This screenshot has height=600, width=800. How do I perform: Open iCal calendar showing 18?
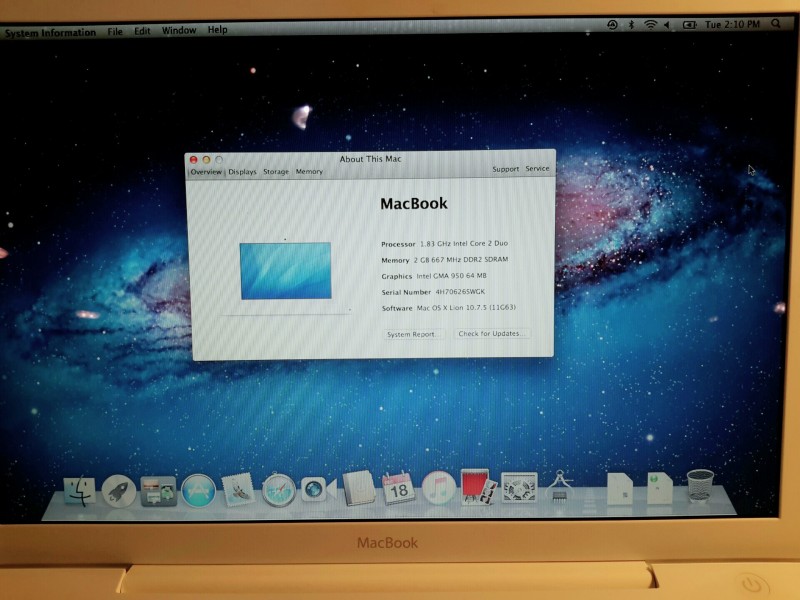pos(398,488)
